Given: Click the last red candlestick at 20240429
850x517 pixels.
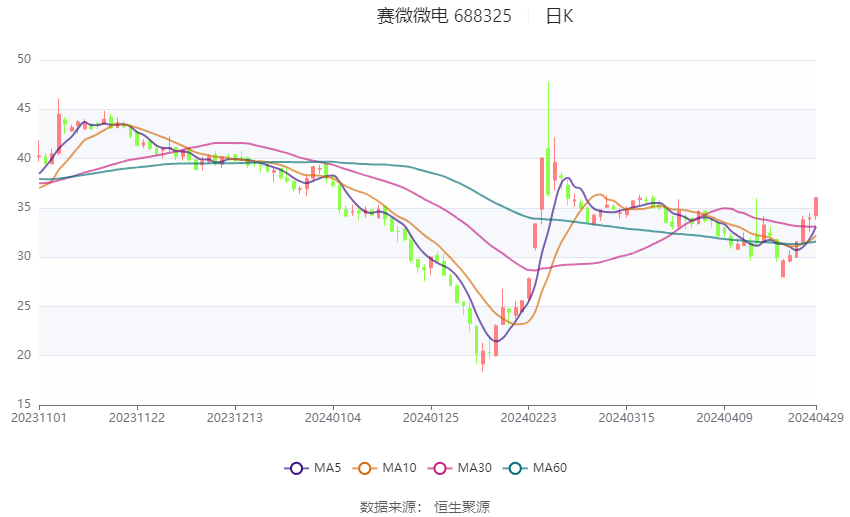Looking at the screenshot, I should 816,207.
